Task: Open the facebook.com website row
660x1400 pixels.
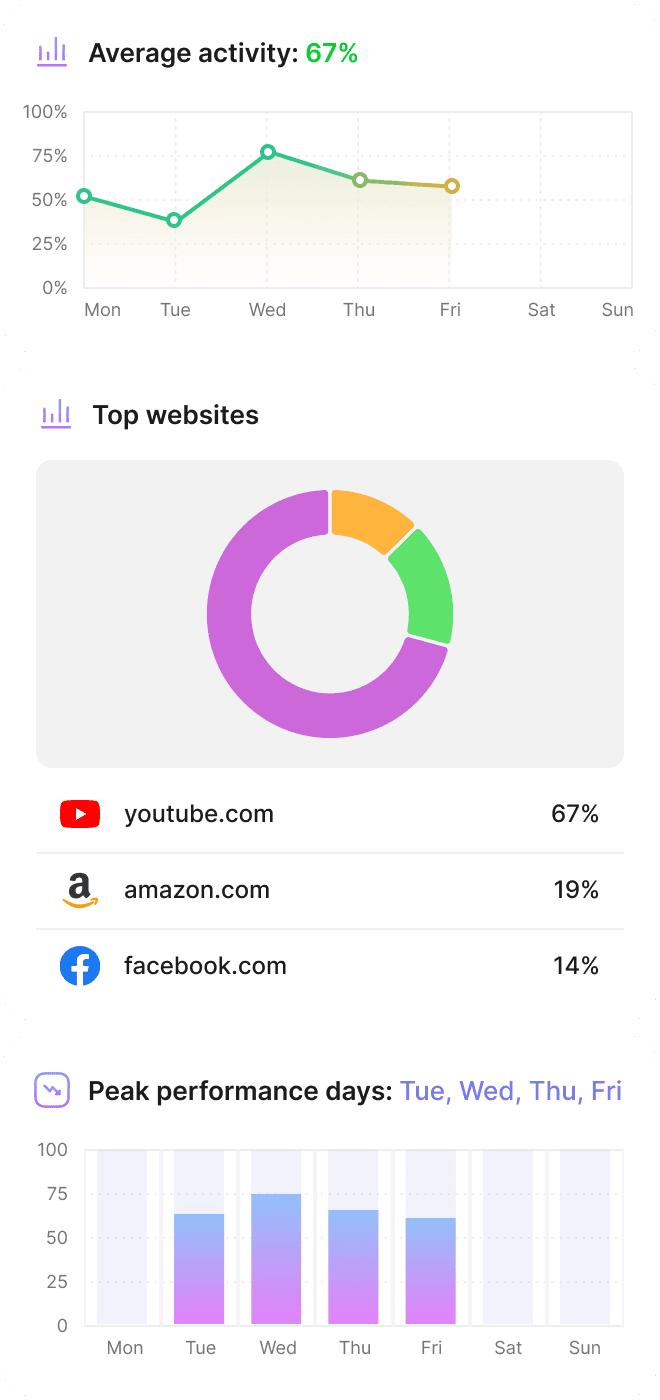Action: pos(330,966)
